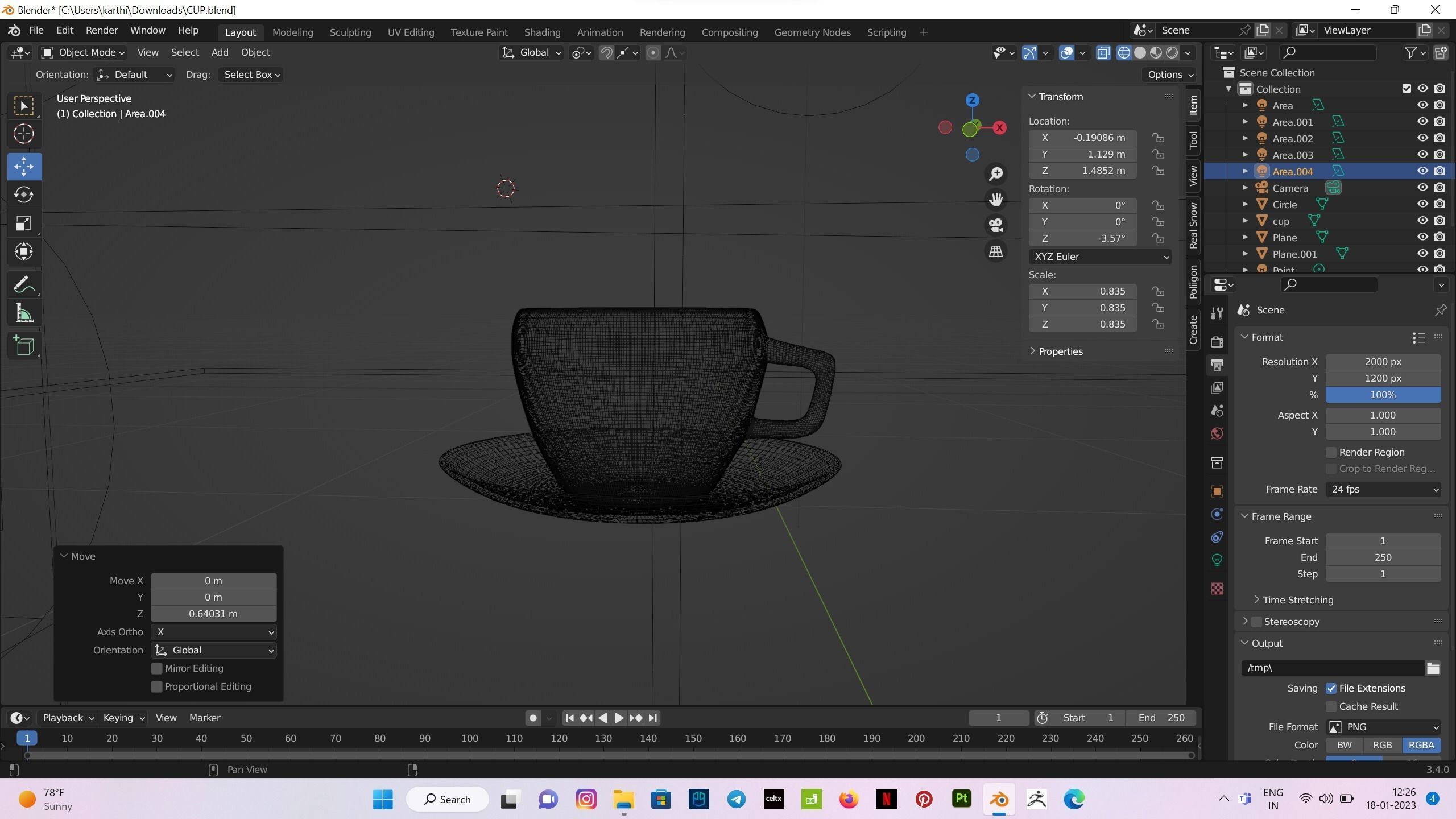This screenshot has height=819, width=1456.
Task: Open the Options popover button
Action: (1170, 75)
